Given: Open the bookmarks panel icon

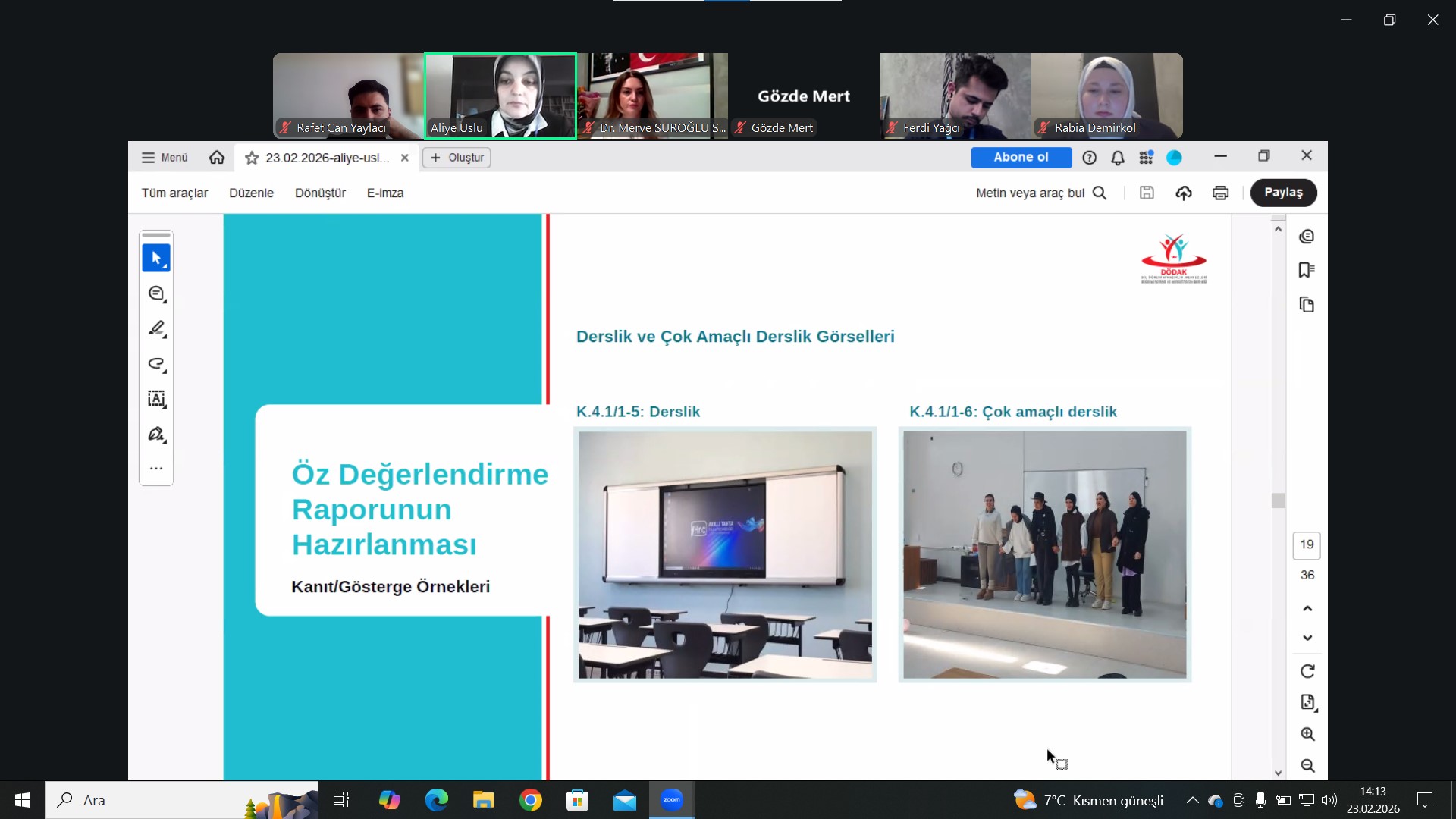Looking at the screenshot, I should [1307, 271].
